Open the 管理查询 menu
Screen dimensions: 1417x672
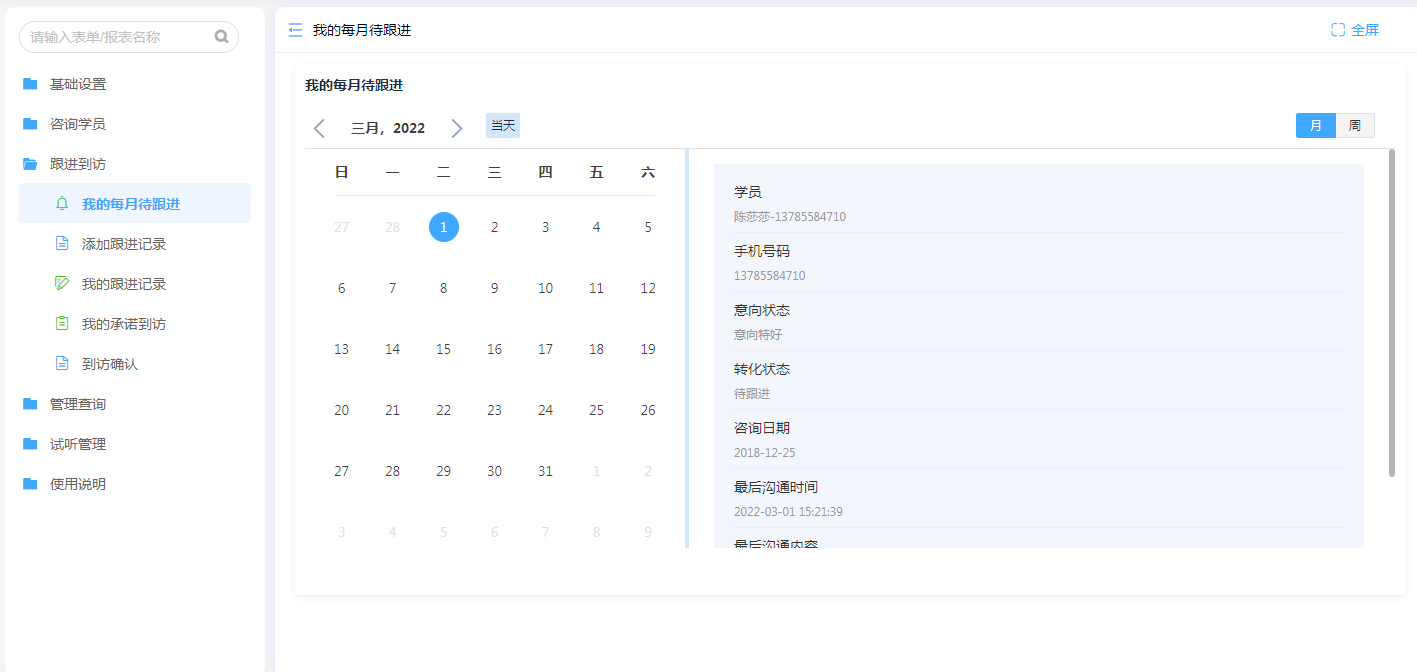tap(78, 404)
